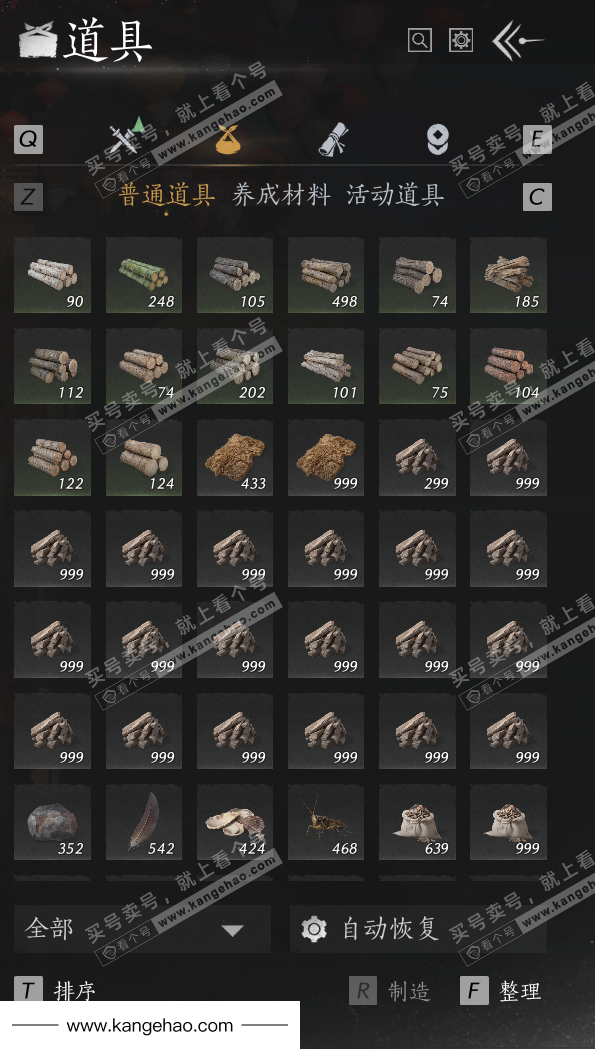
Task: Expand the 全部 filter dropdown
Action: pyautogui.click(x=143, y=929)
